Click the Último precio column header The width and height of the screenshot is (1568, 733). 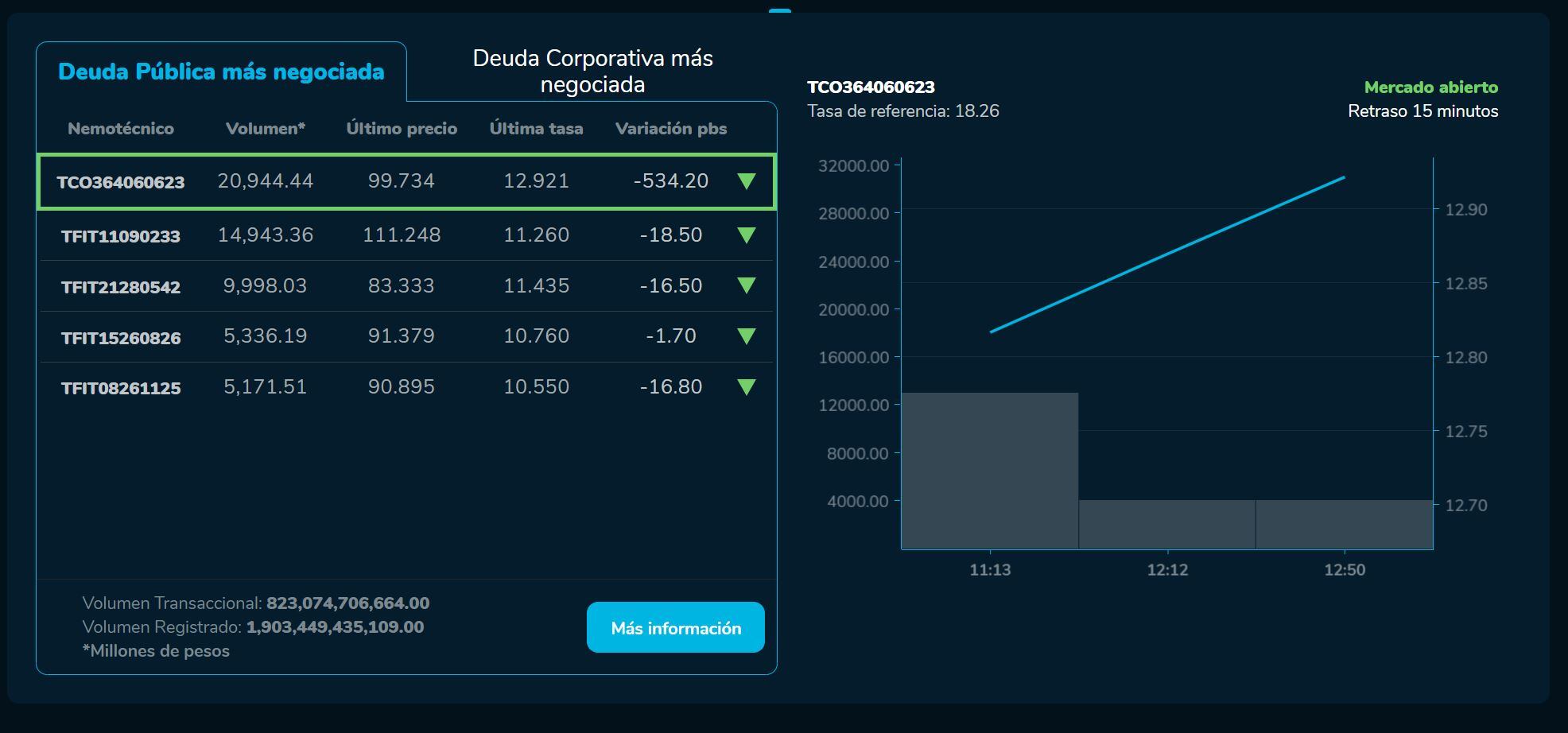pyautogui.click(x=402, y=129)
